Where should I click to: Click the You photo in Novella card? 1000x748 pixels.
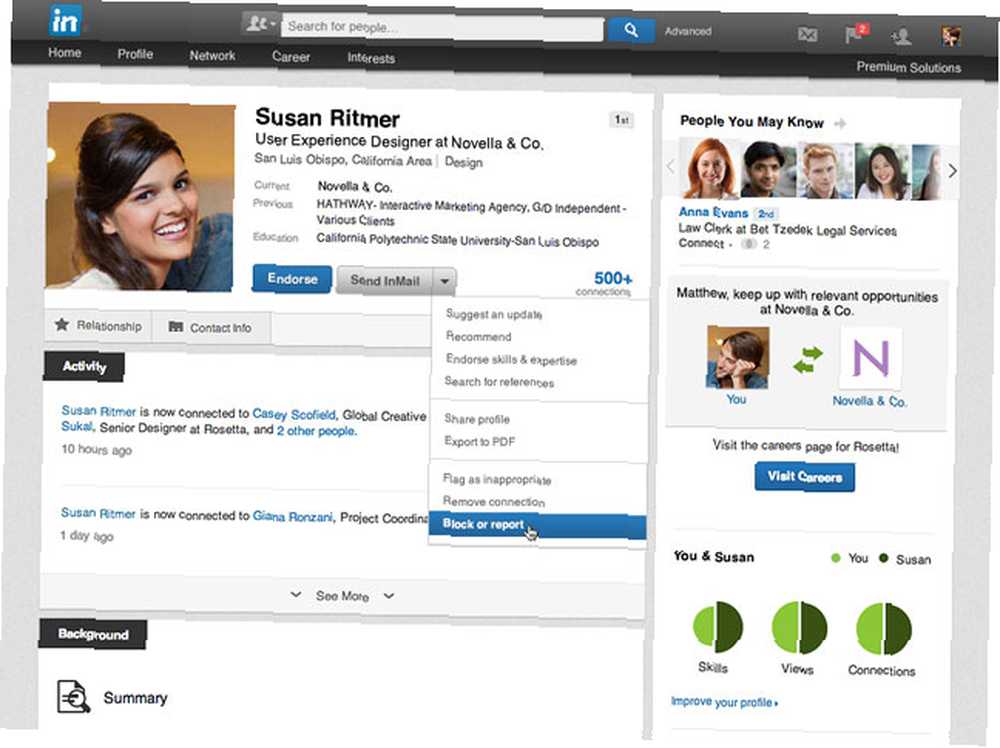(737, 356)
